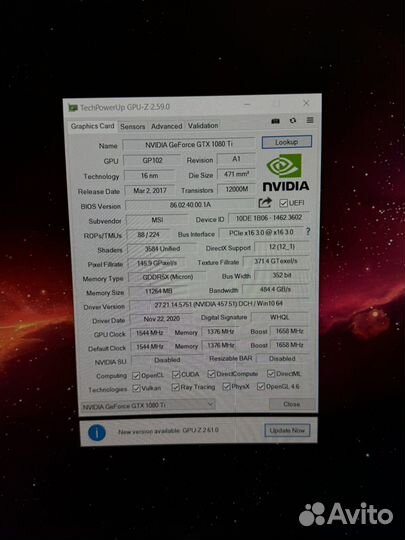Click the Memory Type value GDDR5X (Micron)
This screenshot has height=540, width=405.
(x=168, y=277)
